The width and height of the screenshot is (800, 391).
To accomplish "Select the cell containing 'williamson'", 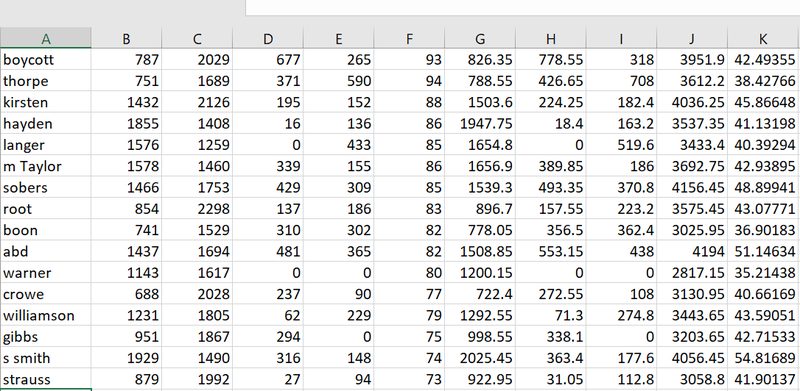I will [x=46, y=315].
